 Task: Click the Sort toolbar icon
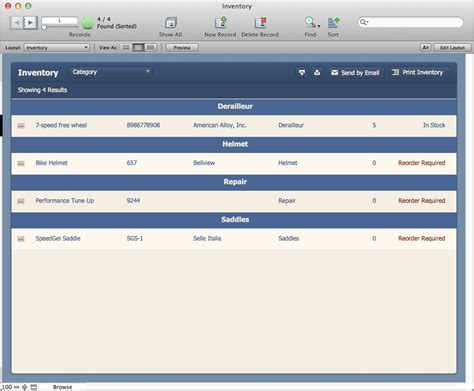coord(333,23)
